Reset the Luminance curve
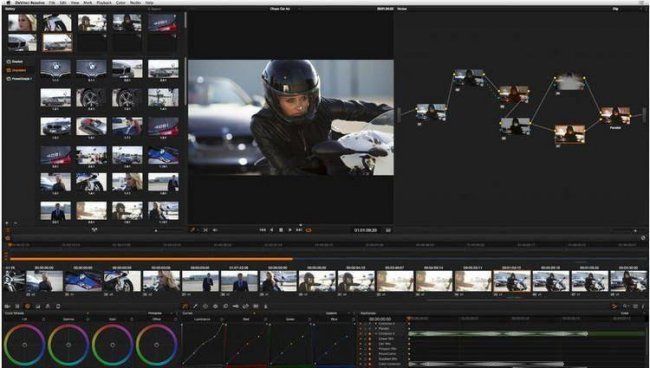 (221, 320)
